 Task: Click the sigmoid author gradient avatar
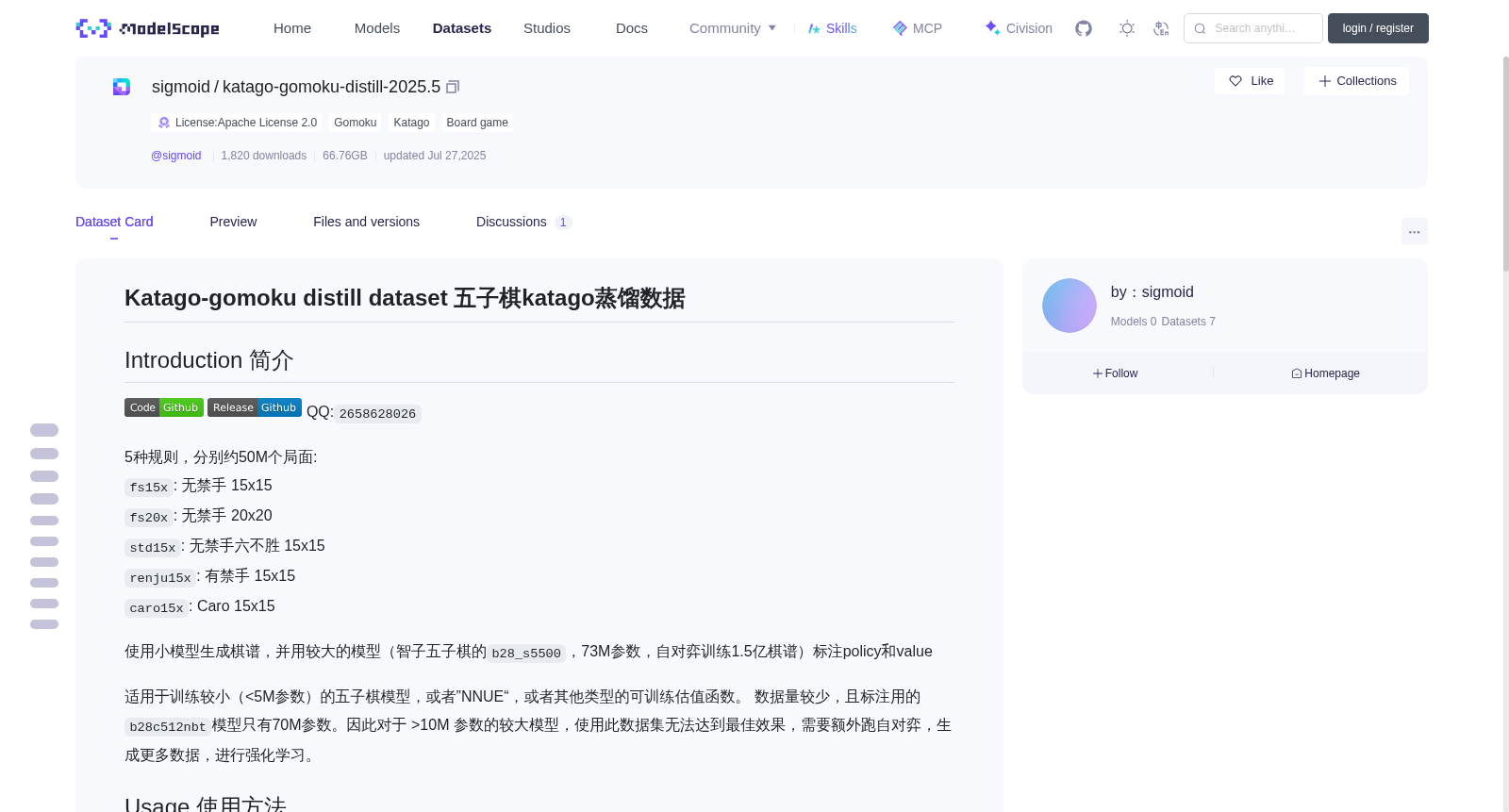click(x=1070, y=306)
